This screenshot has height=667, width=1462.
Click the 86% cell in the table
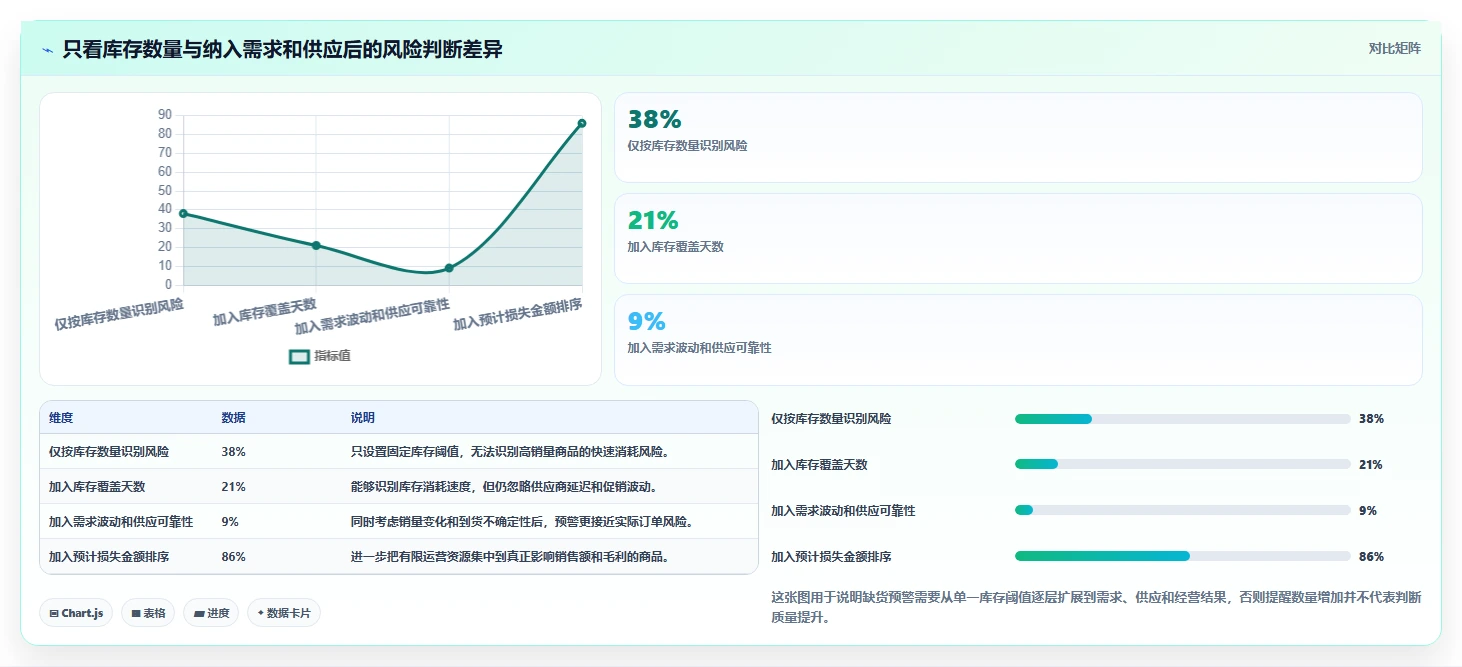pyautogui.click(x=233, y=557)
